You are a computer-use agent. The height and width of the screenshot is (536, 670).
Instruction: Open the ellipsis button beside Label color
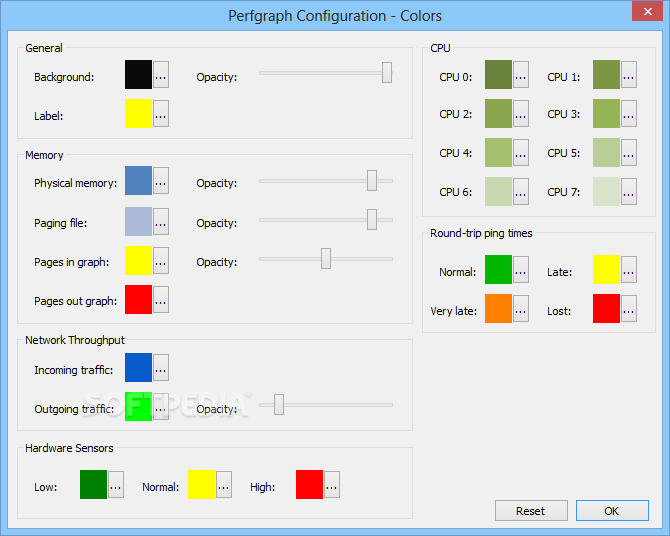(161, 113)
